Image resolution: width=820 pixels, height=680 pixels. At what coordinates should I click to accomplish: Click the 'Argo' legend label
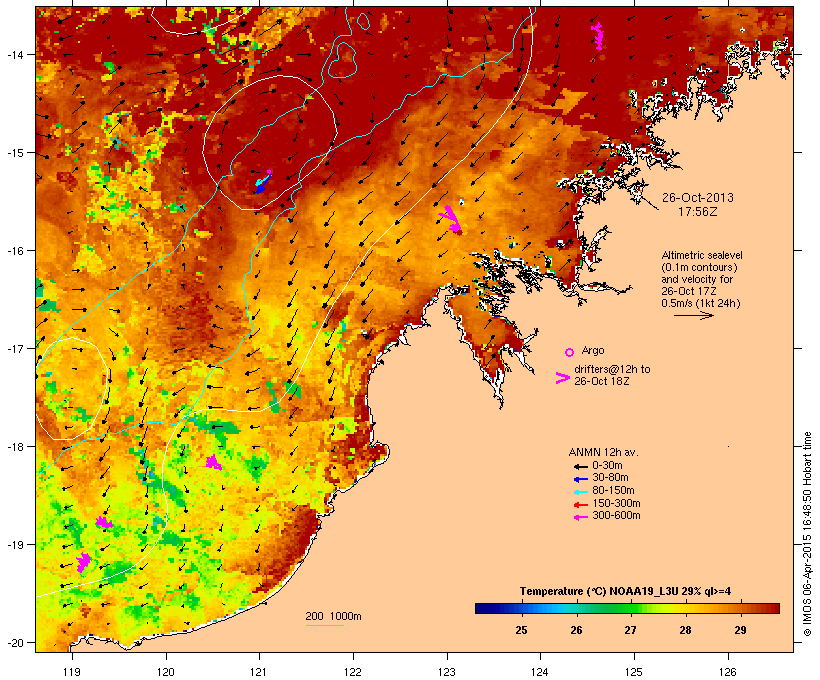tap(593, 350)
